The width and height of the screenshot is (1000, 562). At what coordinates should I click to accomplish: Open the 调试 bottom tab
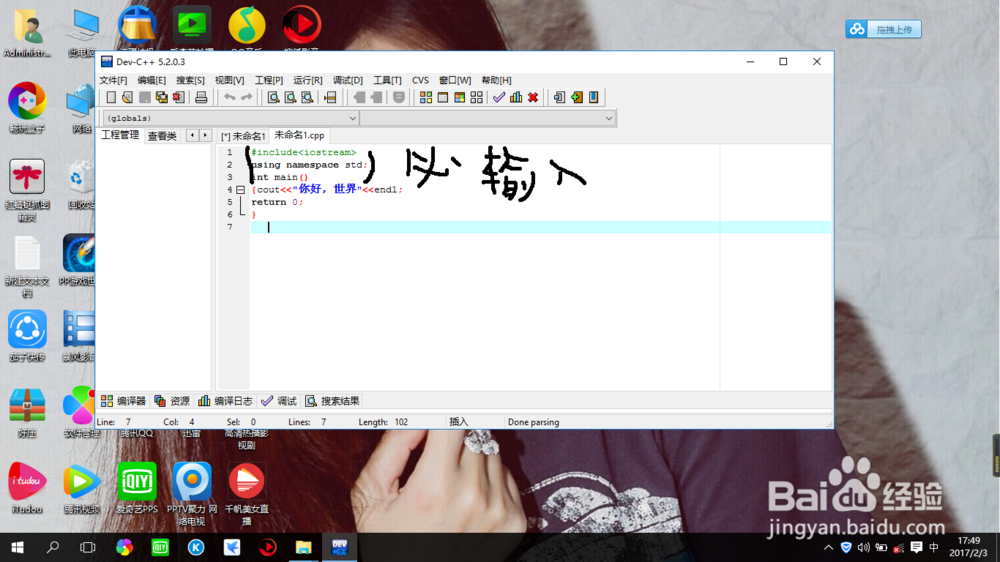[x=279, y=401]
